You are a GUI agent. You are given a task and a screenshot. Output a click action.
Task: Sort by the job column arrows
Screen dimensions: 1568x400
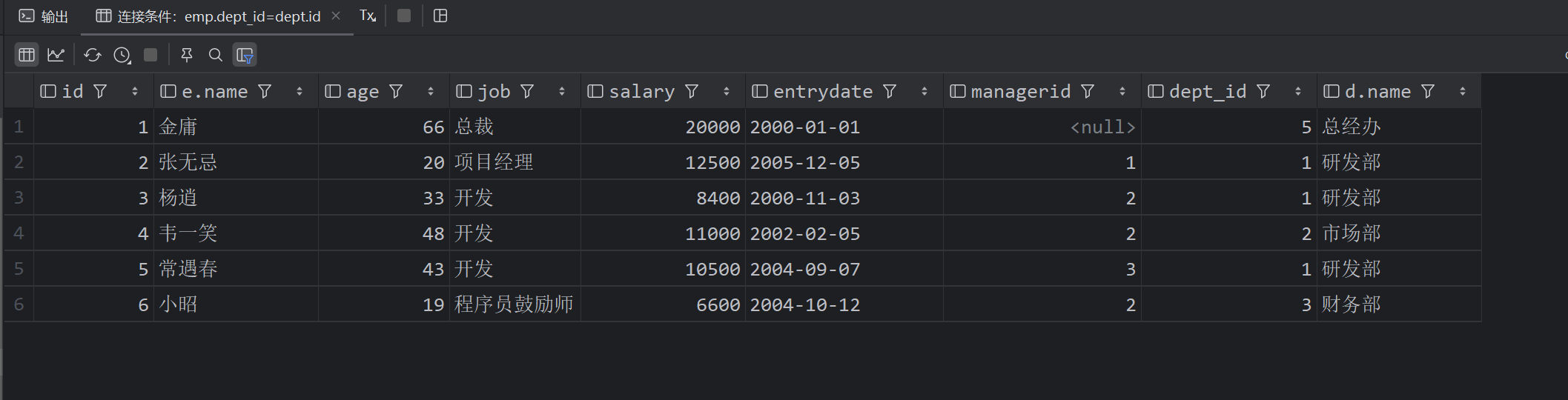pyautogui.click(x=562, y=91)
